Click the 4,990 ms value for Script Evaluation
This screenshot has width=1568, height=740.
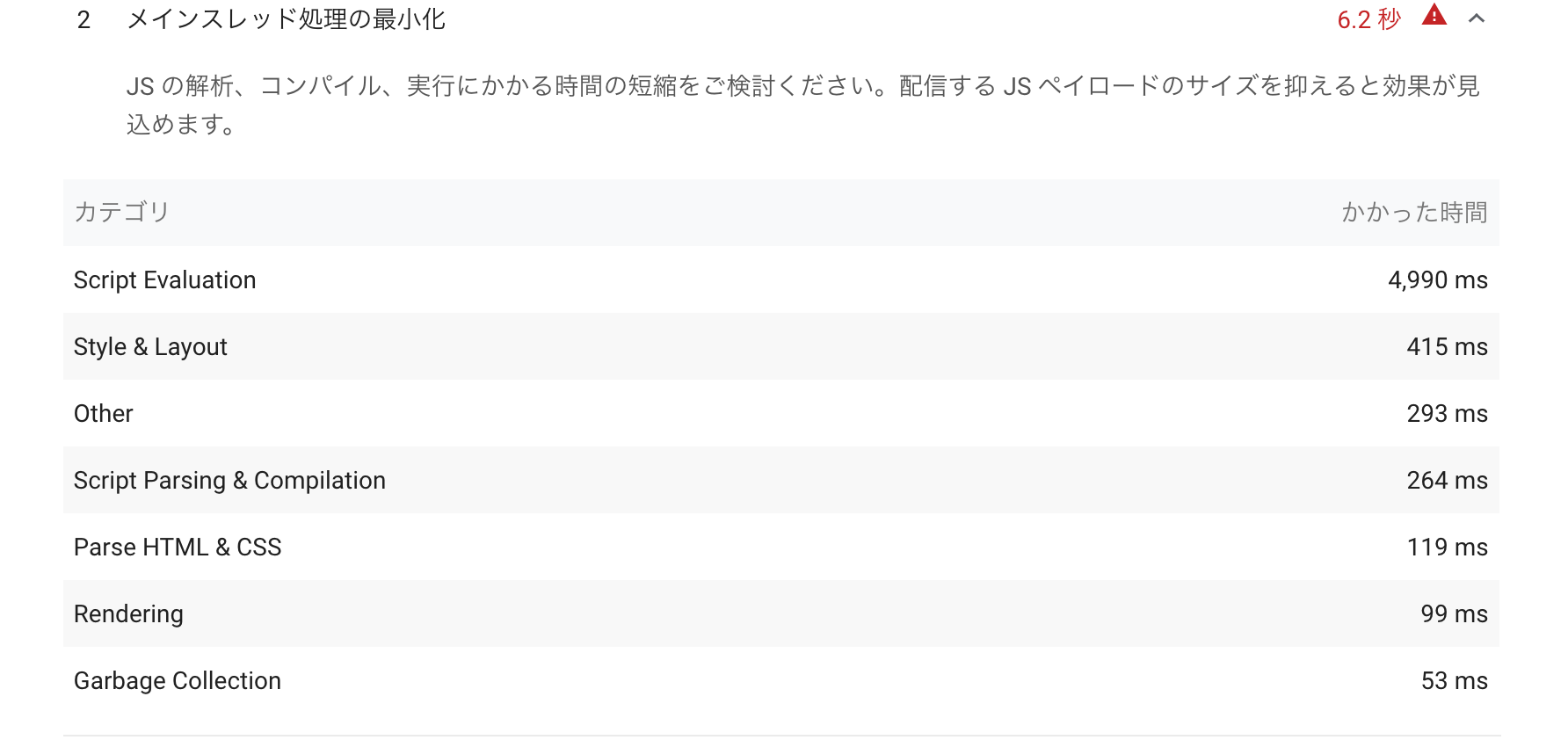[x=1438, y=279]
